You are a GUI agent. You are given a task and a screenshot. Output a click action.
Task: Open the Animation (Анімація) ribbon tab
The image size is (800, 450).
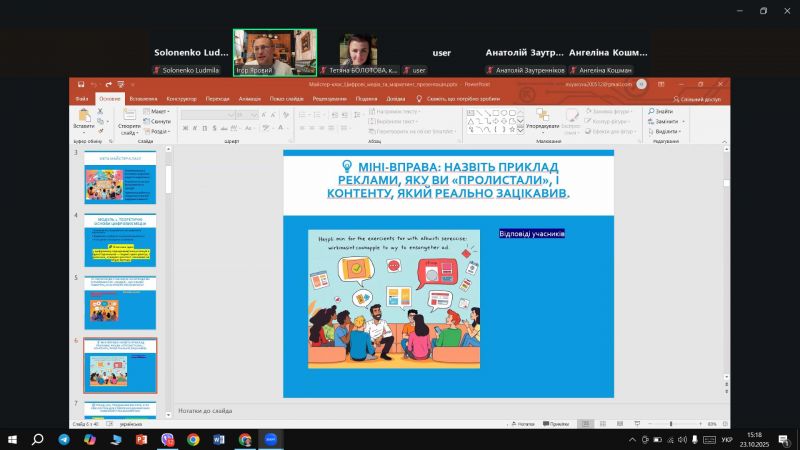pos(250,99)
